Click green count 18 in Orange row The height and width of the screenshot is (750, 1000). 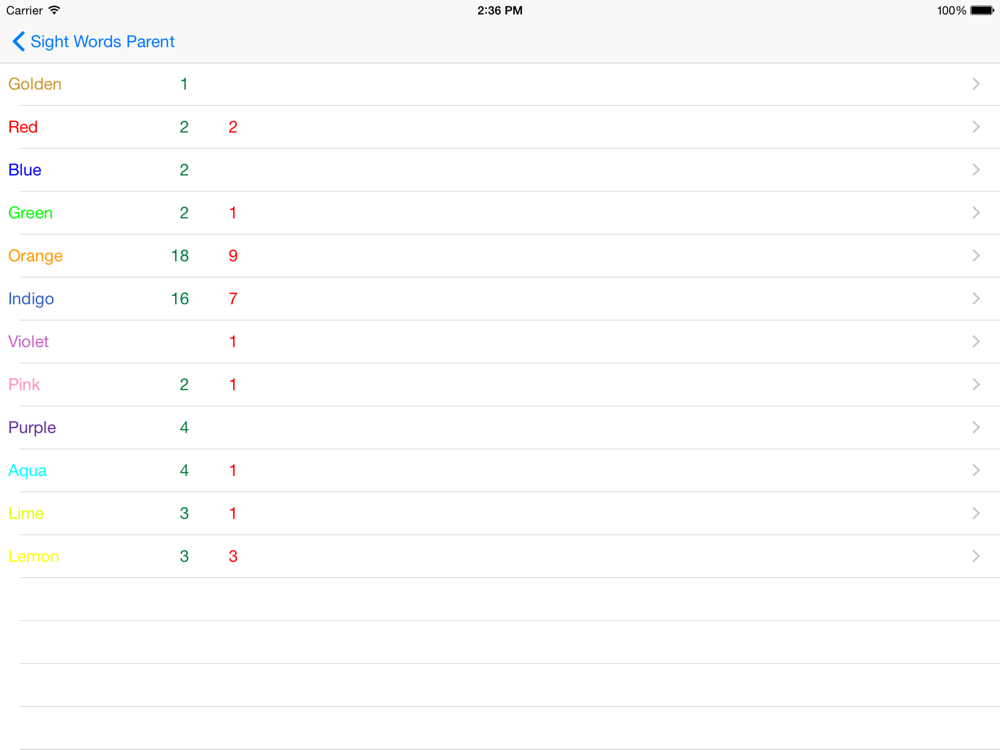coord(180,256)
